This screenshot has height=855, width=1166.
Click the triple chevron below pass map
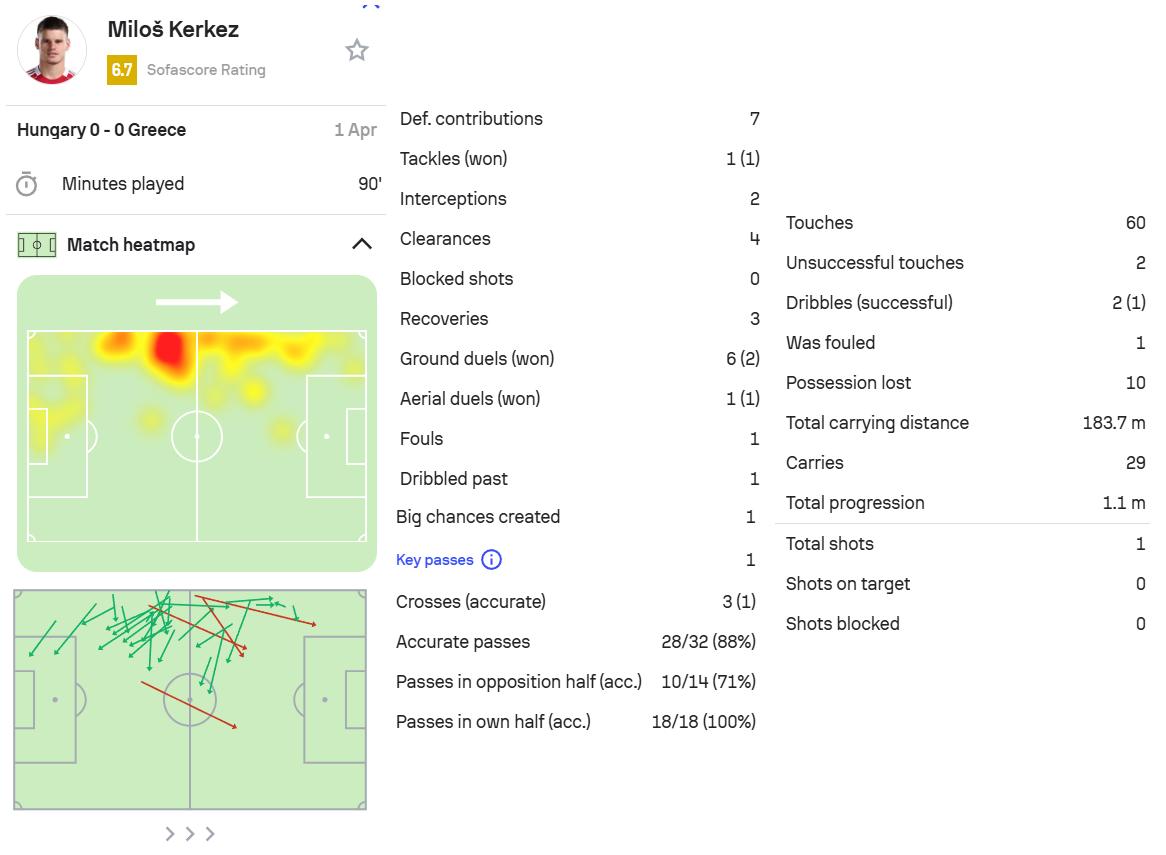(x=190, y=834)
